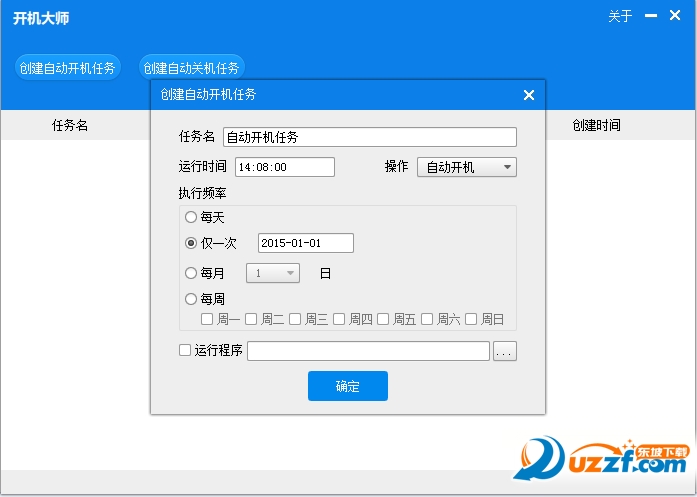The height and width of the screenshot is (497, 697).
Task: Open the 操作 dropdown showing 自动开机
Action: click(x=467, y=167)
